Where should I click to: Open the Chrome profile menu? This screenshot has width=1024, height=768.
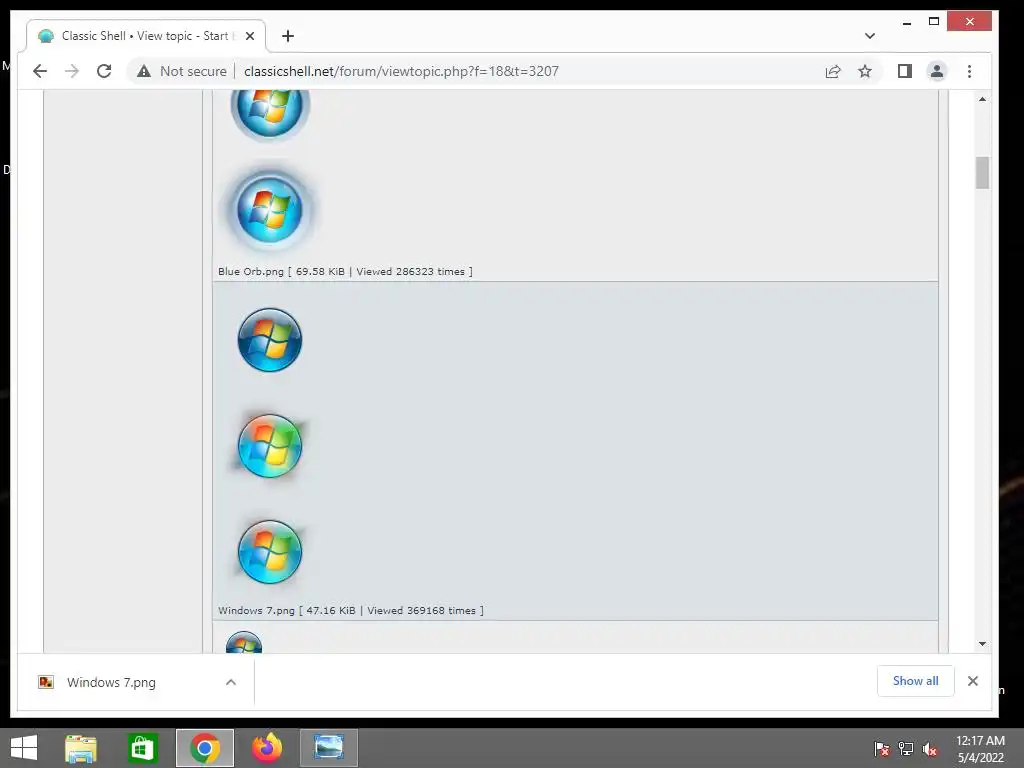pos(936,71)
